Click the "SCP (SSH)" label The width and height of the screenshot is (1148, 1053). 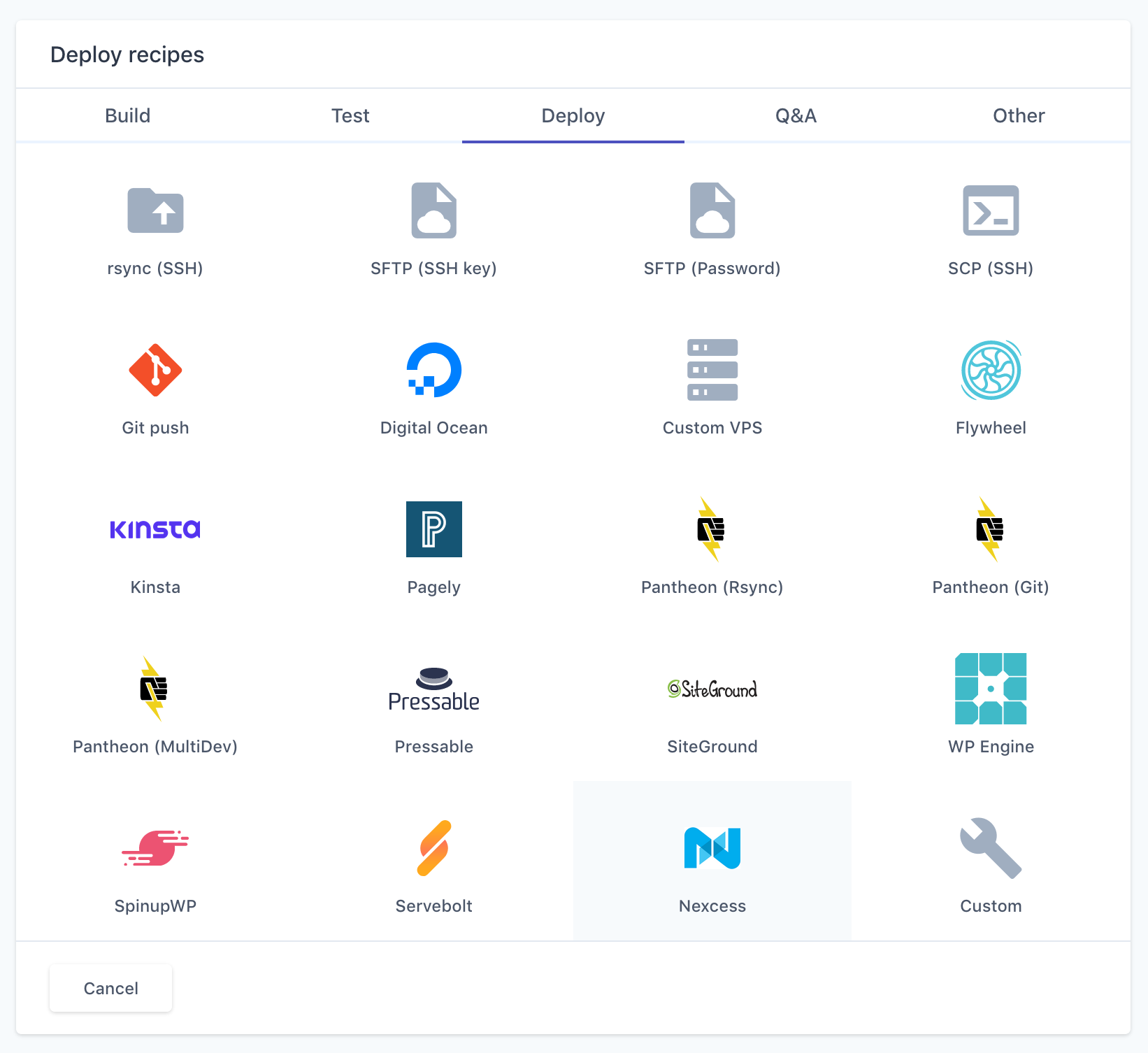coord(991,268)
